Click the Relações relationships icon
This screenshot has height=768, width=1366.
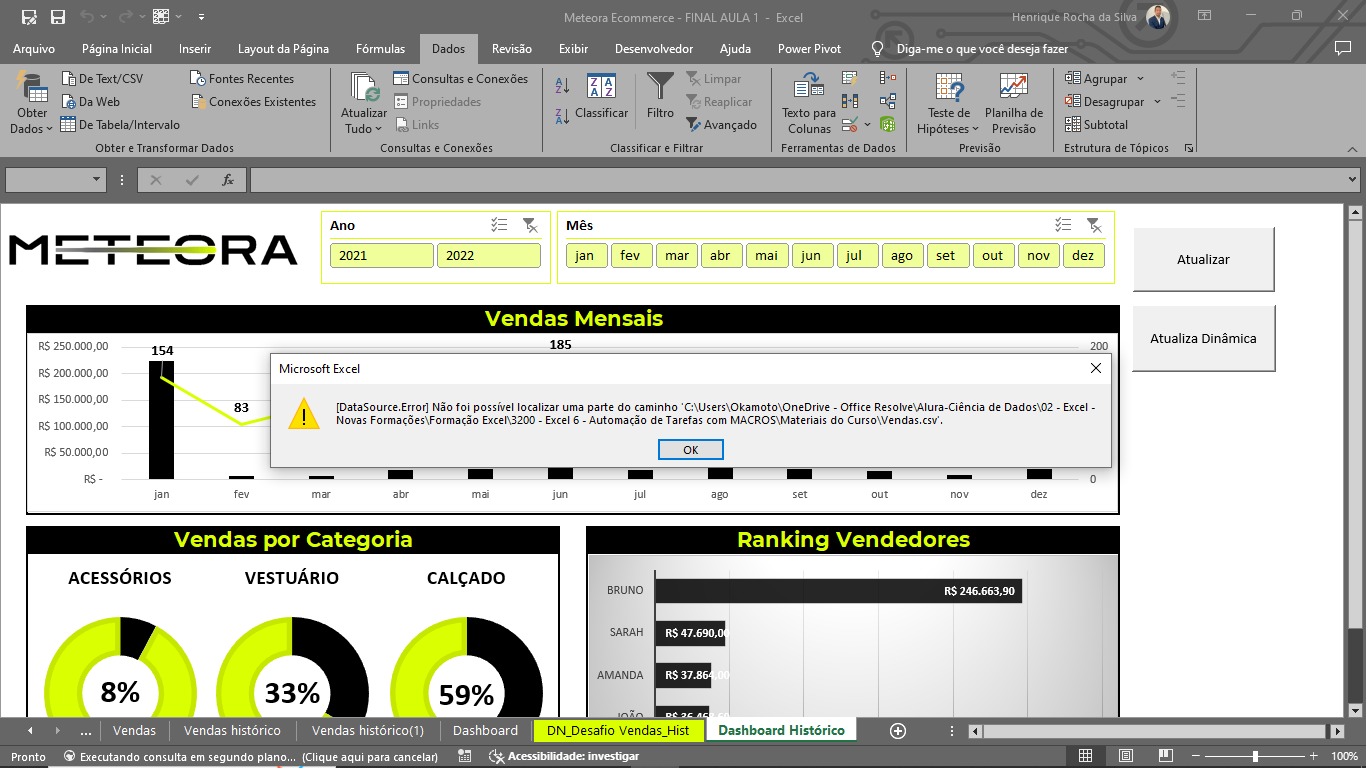pos(888,101)
